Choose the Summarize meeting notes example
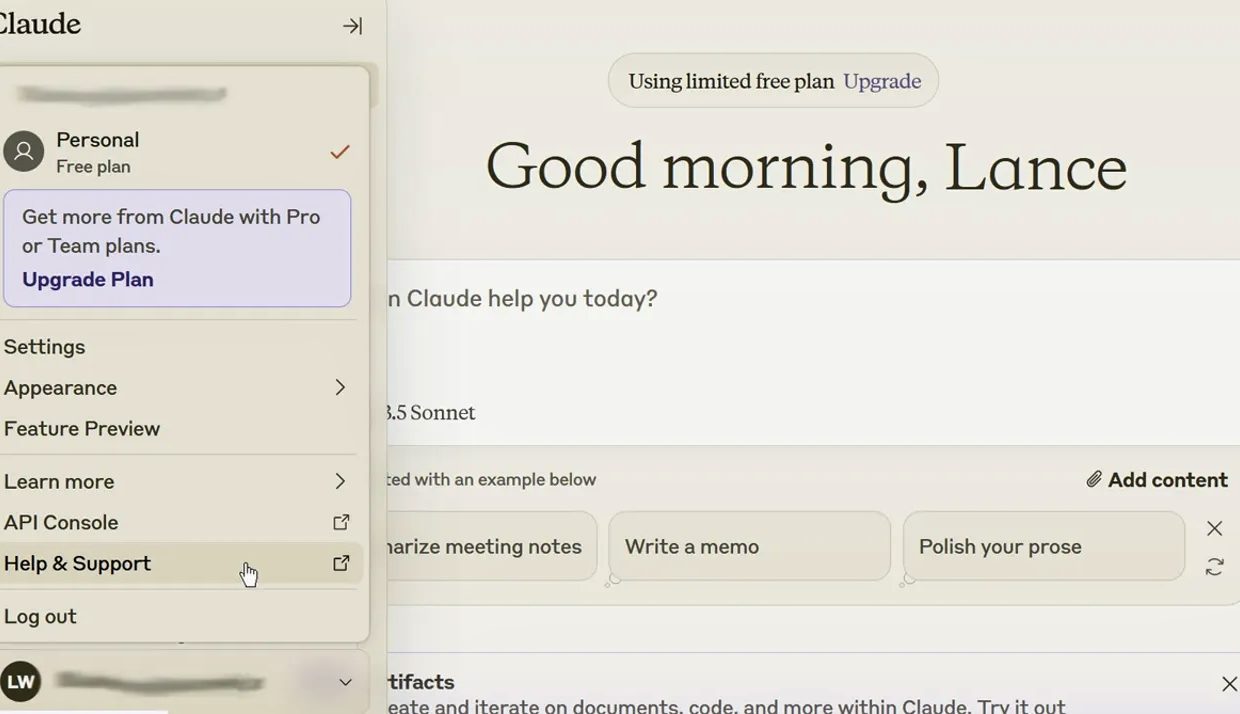 [492, 547]
